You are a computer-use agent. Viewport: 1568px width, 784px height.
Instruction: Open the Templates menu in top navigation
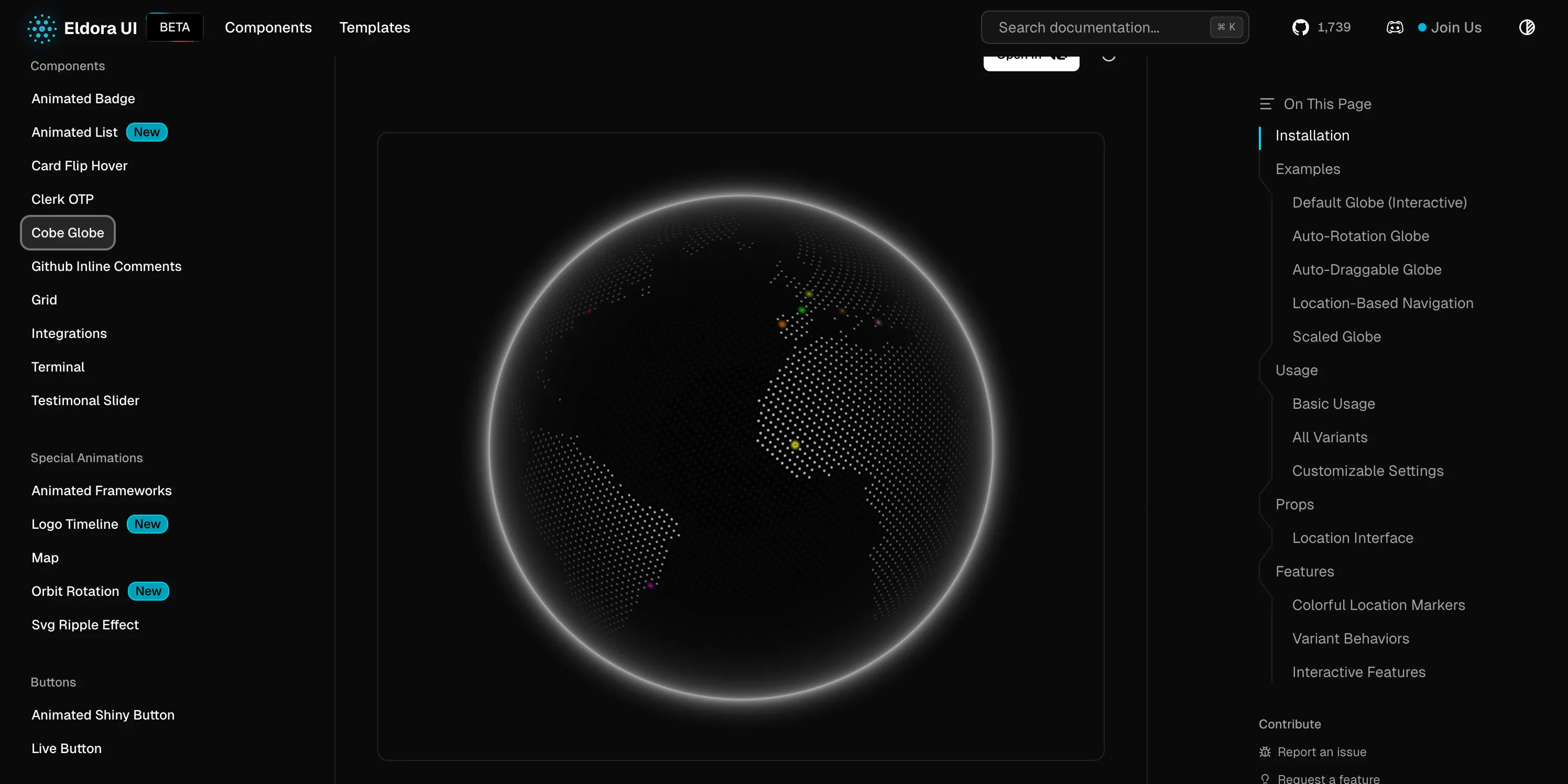[374, 27]
